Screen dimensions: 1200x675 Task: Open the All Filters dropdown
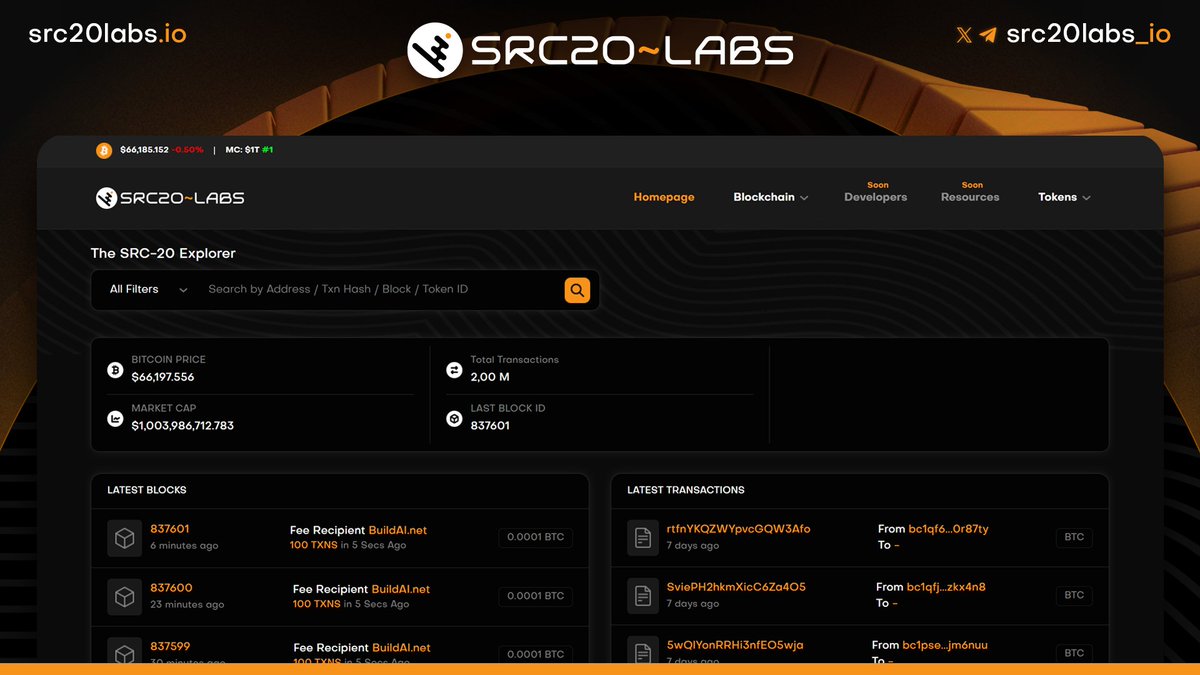click(145, 289)
